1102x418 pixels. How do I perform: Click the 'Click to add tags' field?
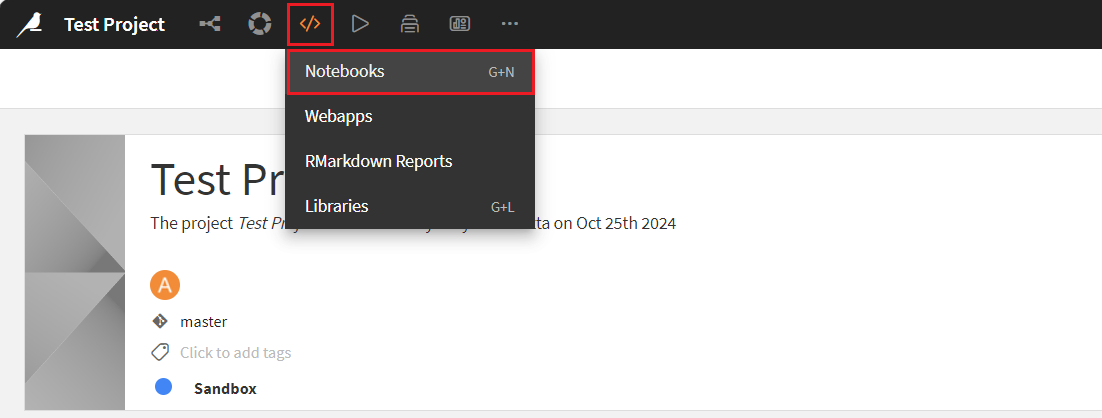click(235, 352)
